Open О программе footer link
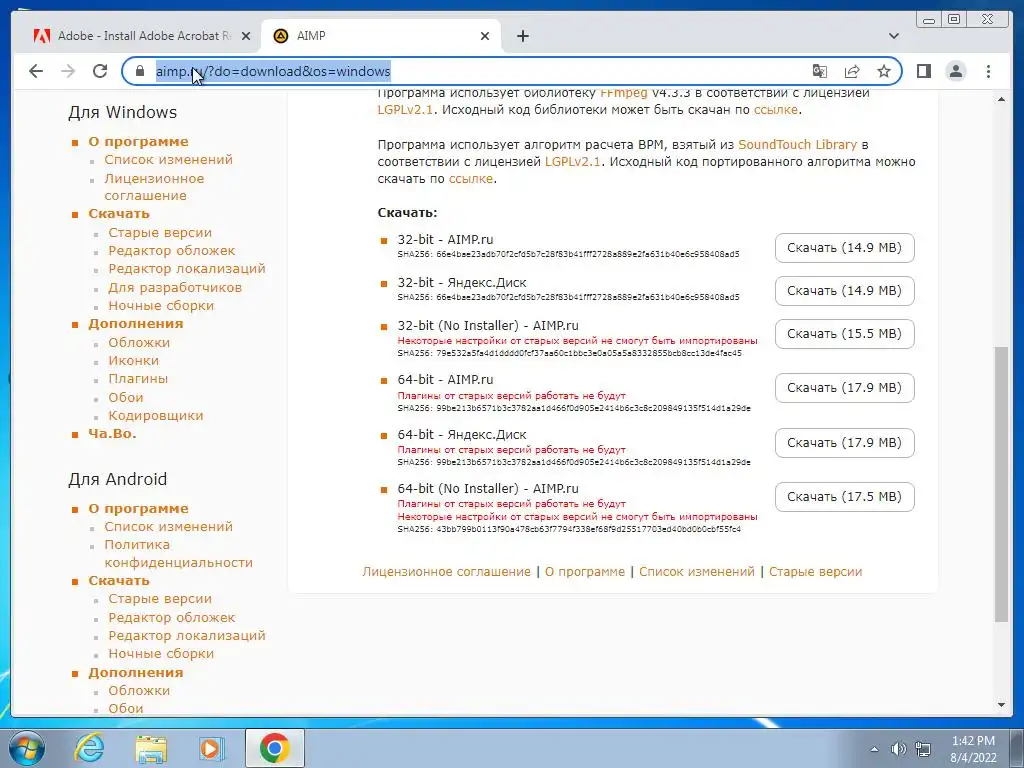 pos(584,571)
